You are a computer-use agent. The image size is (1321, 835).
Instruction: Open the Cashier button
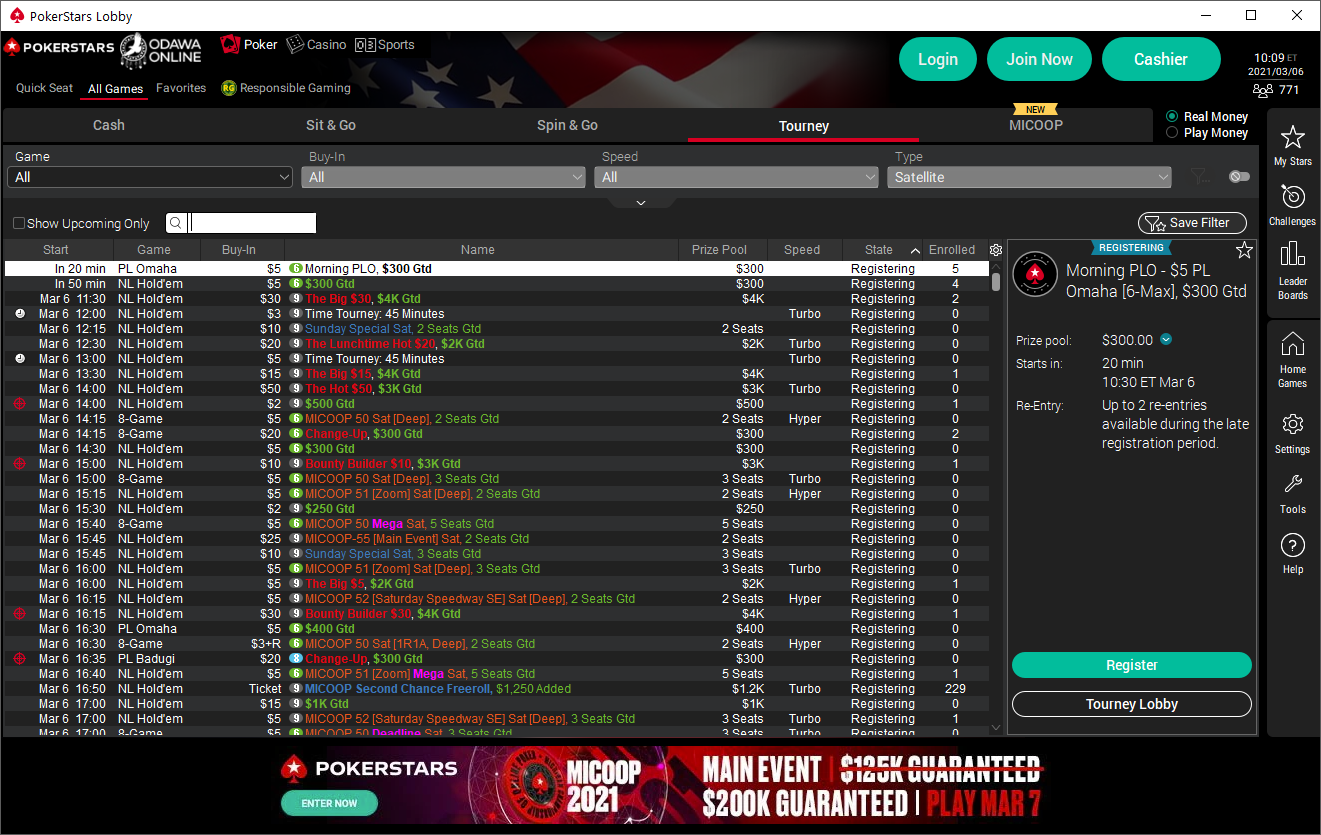pos(1161,59)
